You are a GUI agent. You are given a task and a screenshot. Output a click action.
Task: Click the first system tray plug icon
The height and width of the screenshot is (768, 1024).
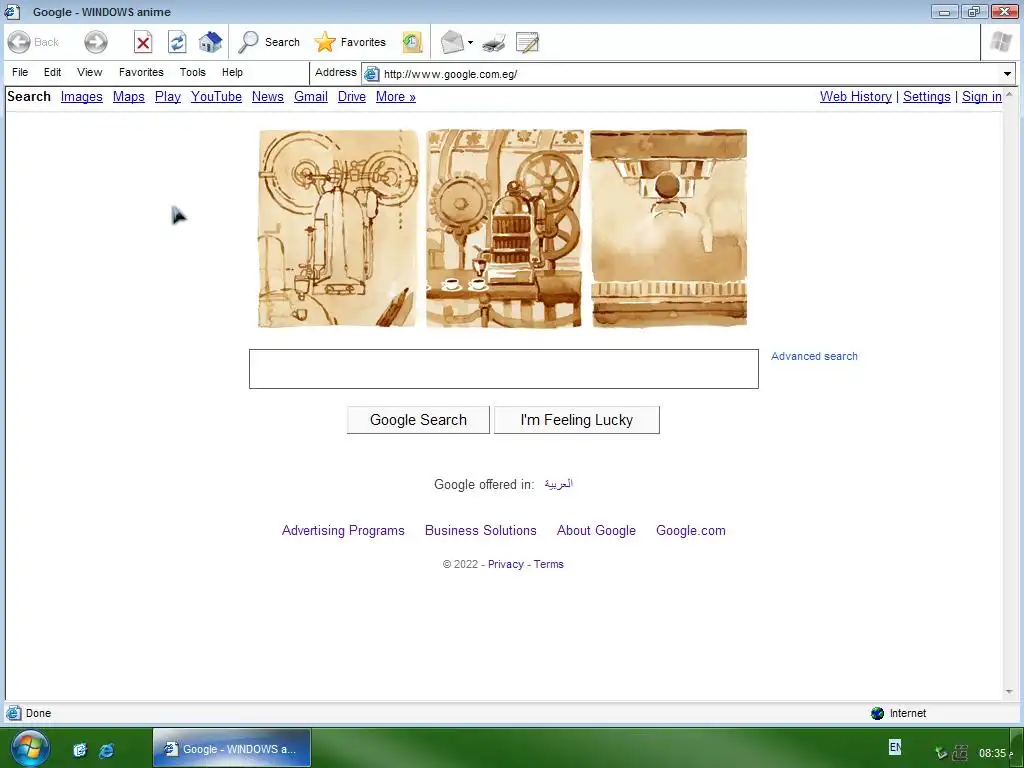tap(941, 753)
